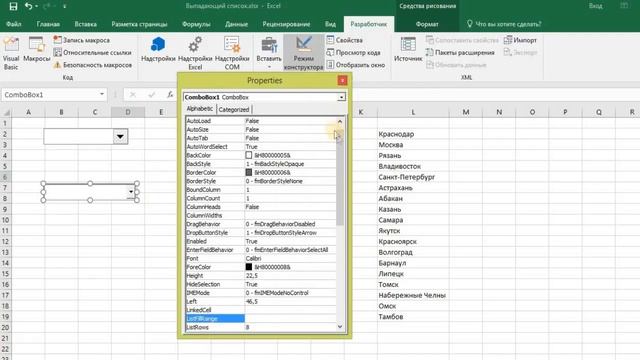Select the Enabled property value True
This screenshot has width=640, height=360.
[x=290, y=241]
